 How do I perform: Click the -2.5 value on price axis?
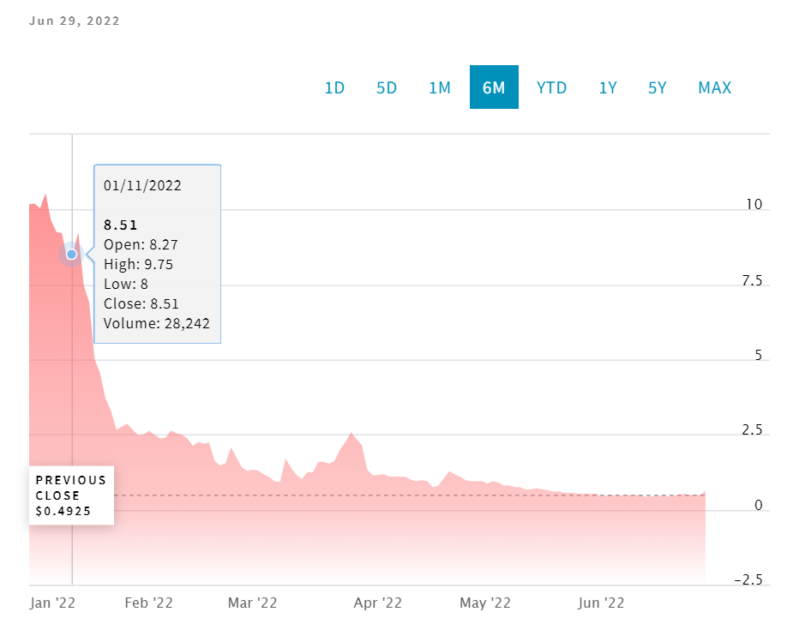(748, 580)
